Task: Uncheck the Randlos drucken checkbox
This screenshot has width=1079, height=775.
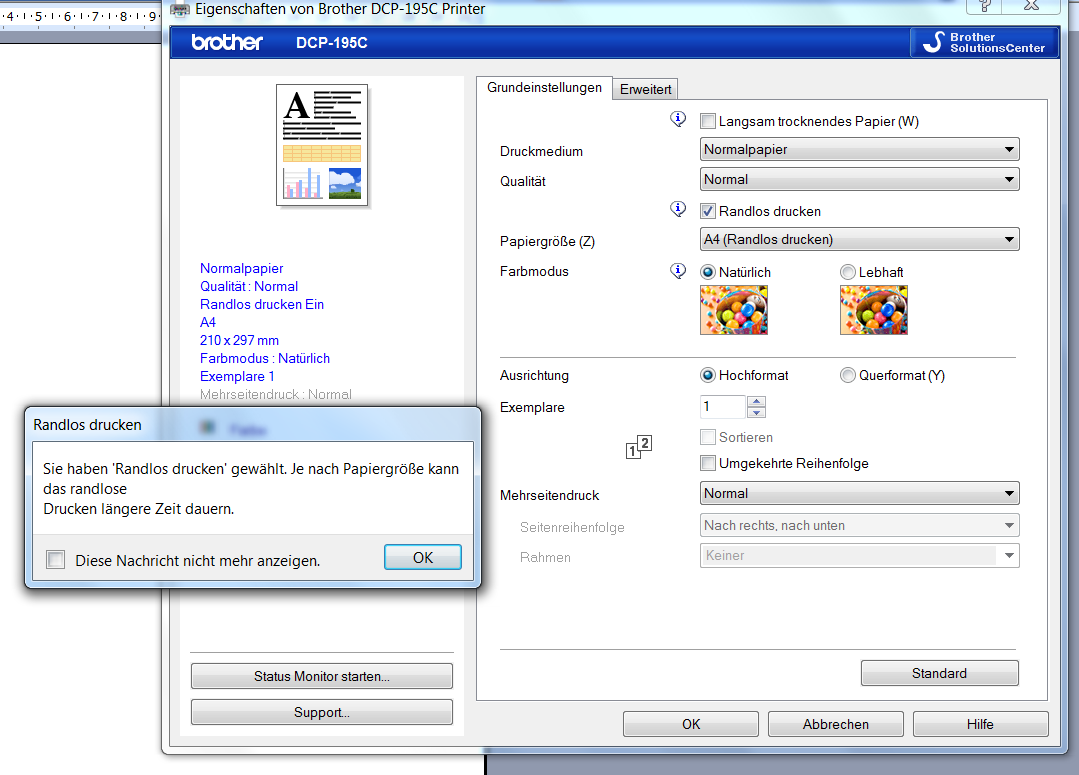Action: point(707,211)
